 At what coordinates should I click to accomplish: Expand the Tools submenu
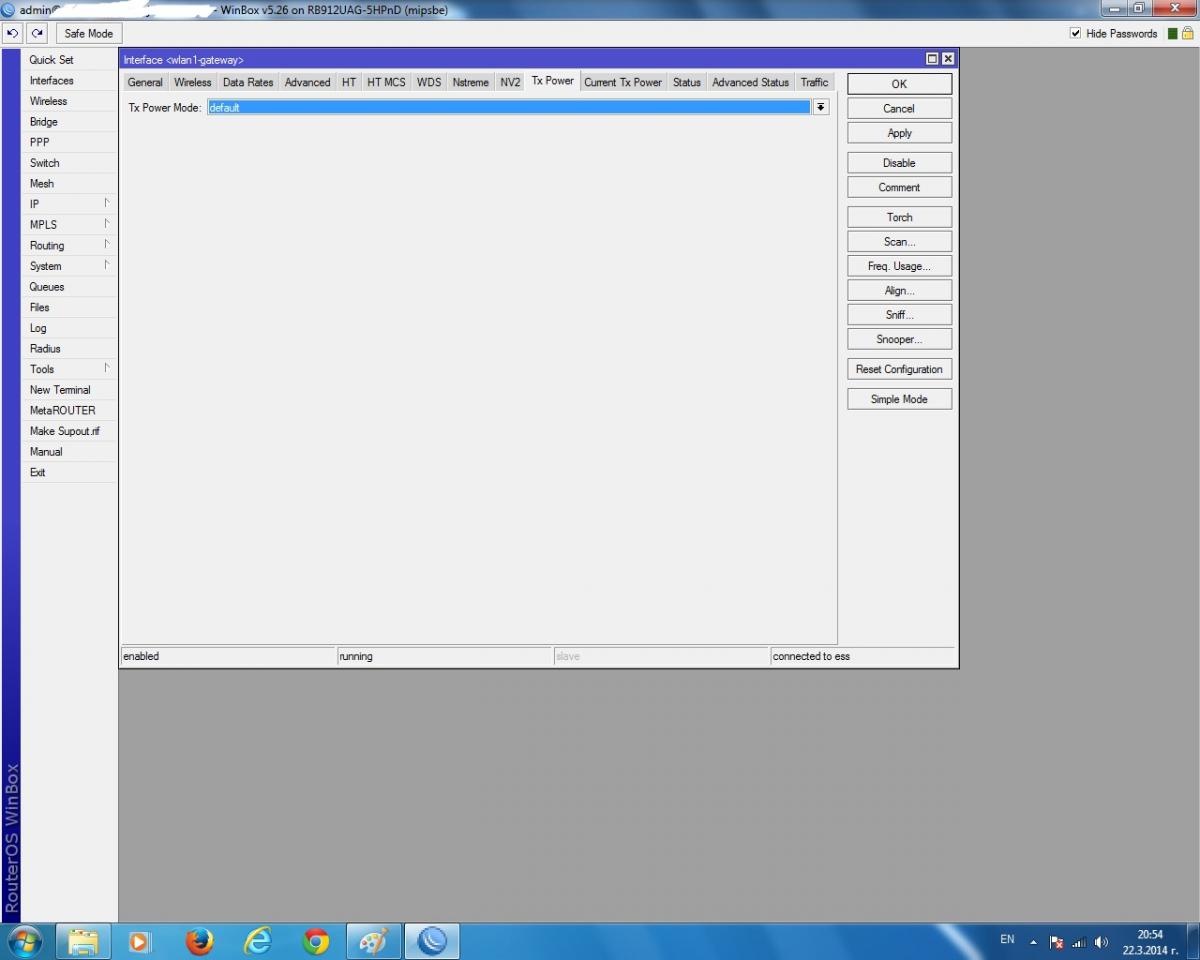click(x=68, y=369)
